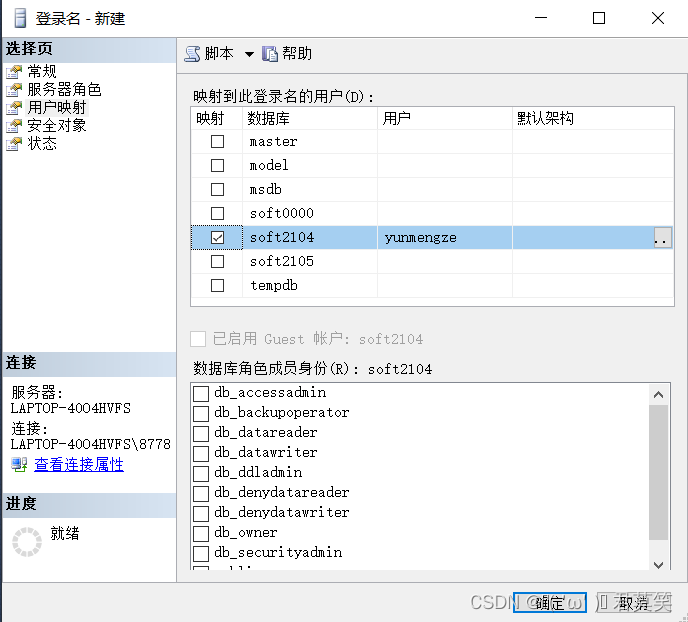Open the 查看连接属性 link
Image resolution: width=688 pixels, height=622 pixels.
(x=79, y=465)
